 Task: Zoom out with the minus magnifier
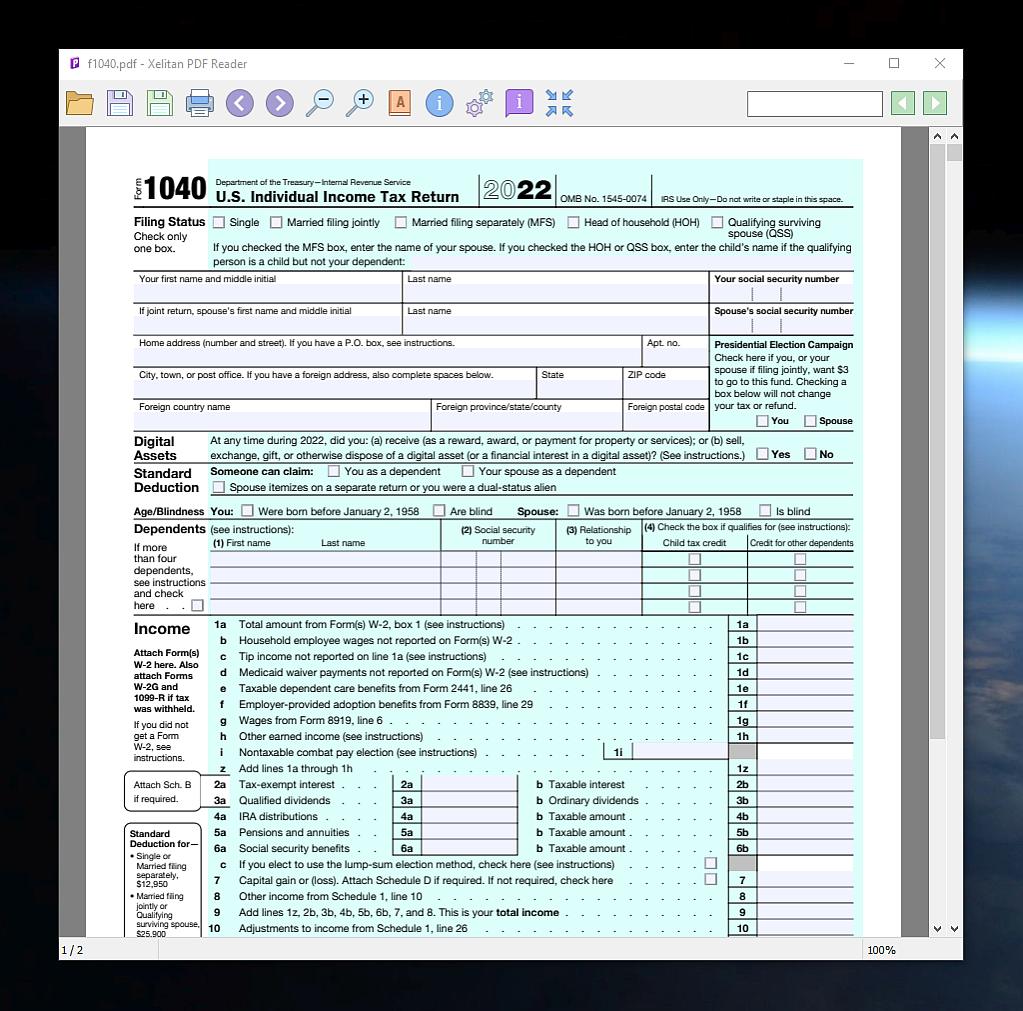coord(320,103)
